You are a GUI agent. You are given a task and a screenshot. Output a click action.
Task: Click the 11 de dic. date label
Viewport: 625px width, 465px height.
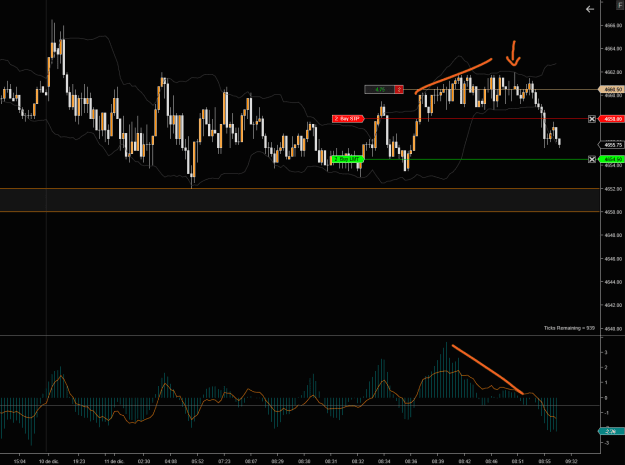[x=114, y=461]
